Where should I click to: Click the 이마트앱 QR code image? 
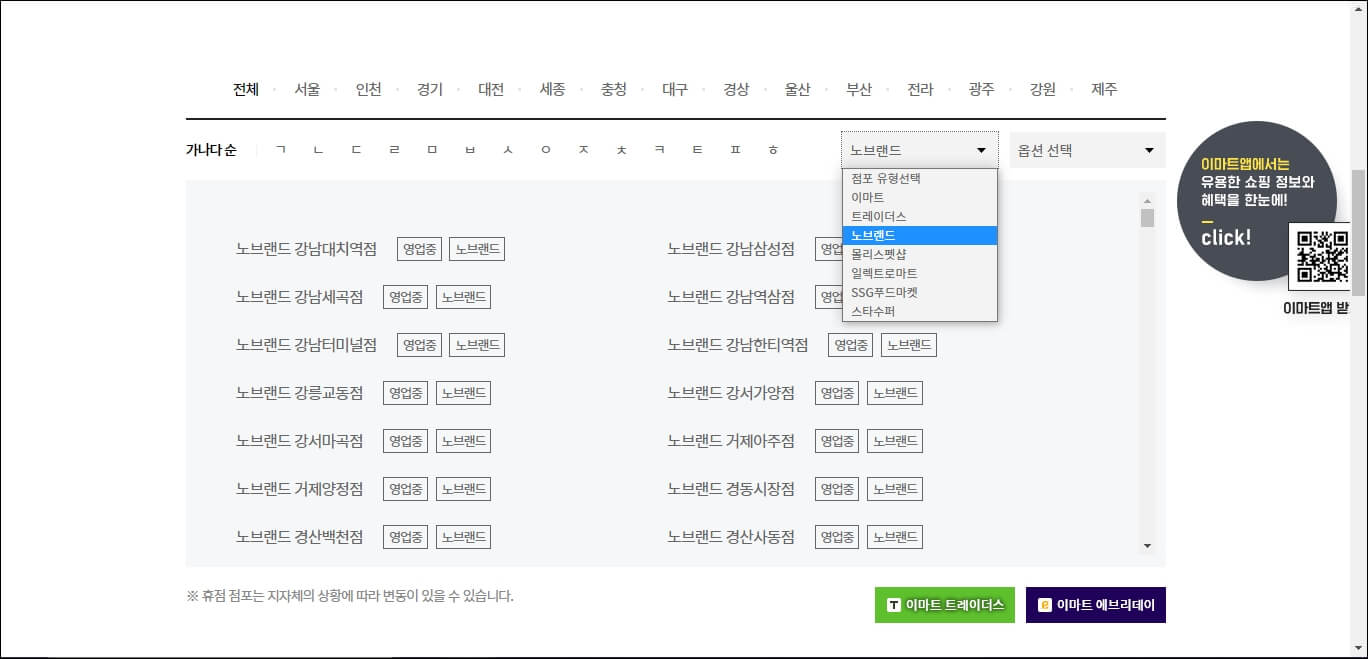click(x=1322, y=257)
